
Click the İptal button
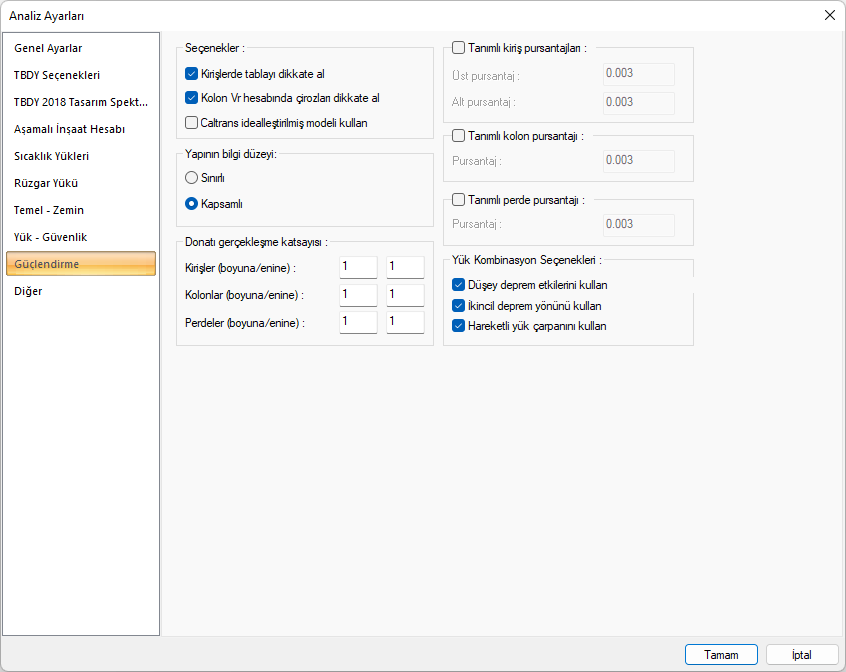pos(802,655)
